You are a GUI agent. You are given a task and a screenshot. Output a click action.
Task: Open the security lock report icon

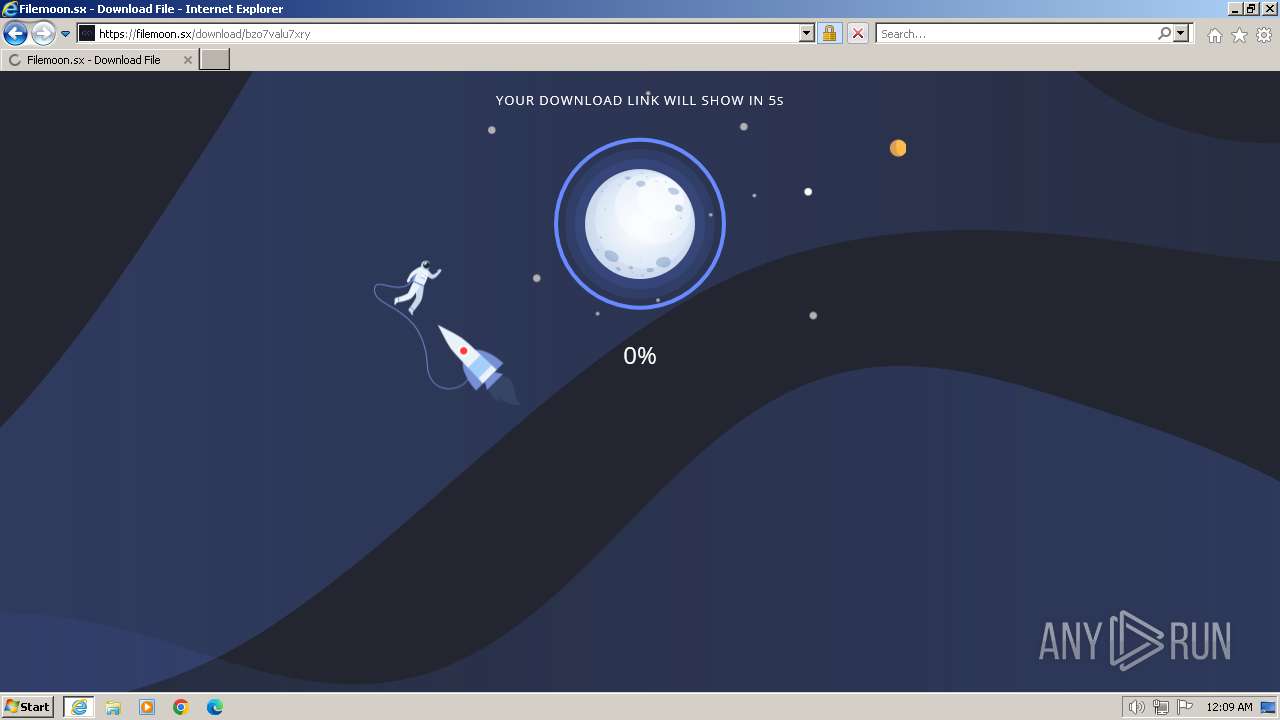click(829, 34)
